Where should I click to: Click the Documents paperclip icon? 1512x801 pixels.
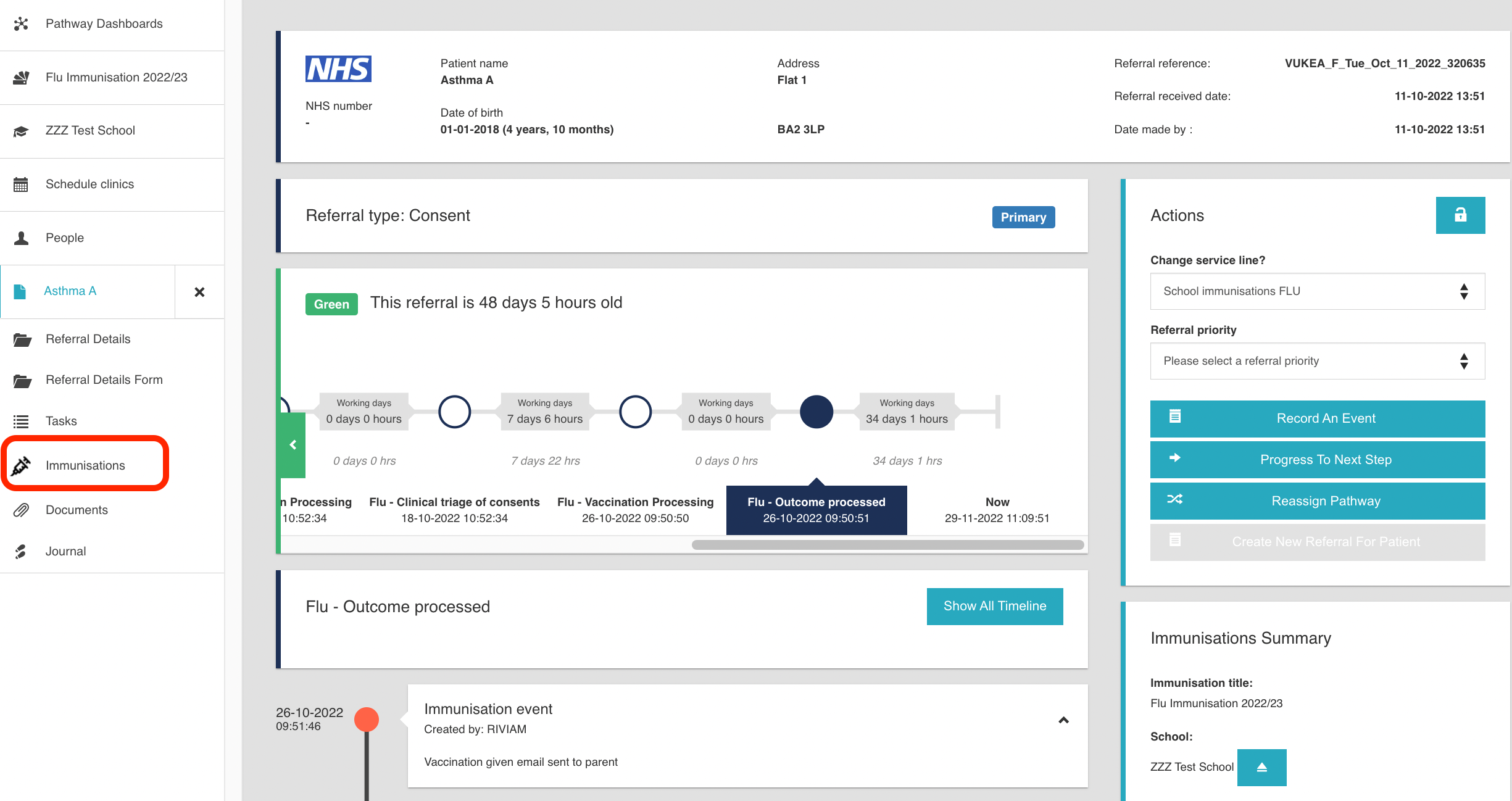[x=21, y=510]
